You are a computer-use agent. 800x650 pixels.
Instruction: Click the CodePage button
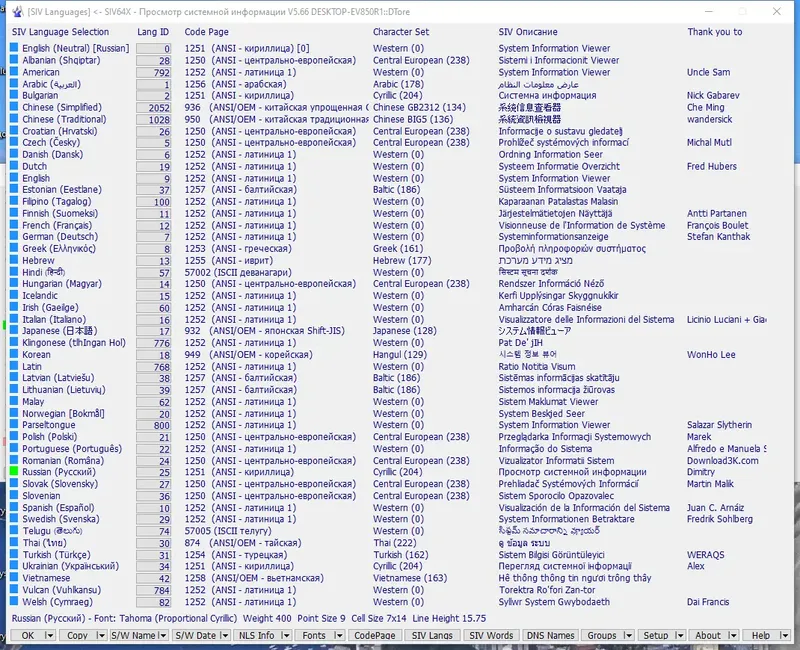pyautogui.click(x=375, y=636)
